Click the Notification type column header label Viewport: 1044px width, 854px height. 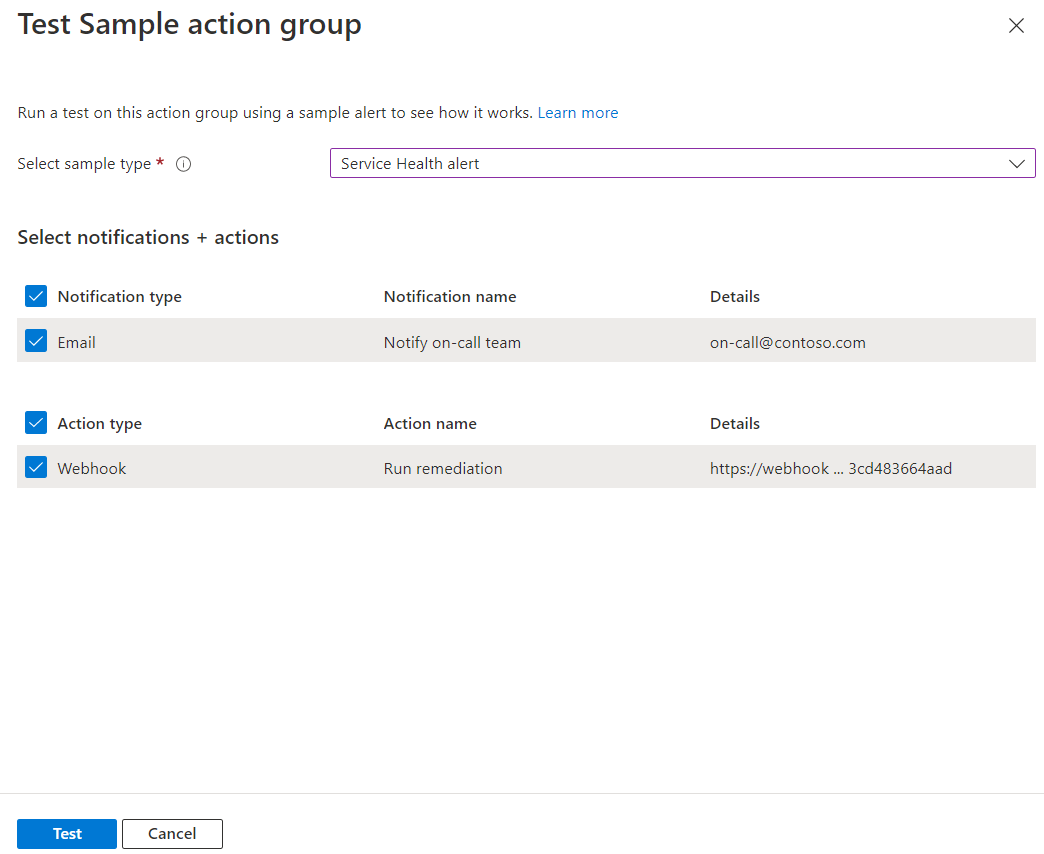pyautogui.click(x=119, y=297)
